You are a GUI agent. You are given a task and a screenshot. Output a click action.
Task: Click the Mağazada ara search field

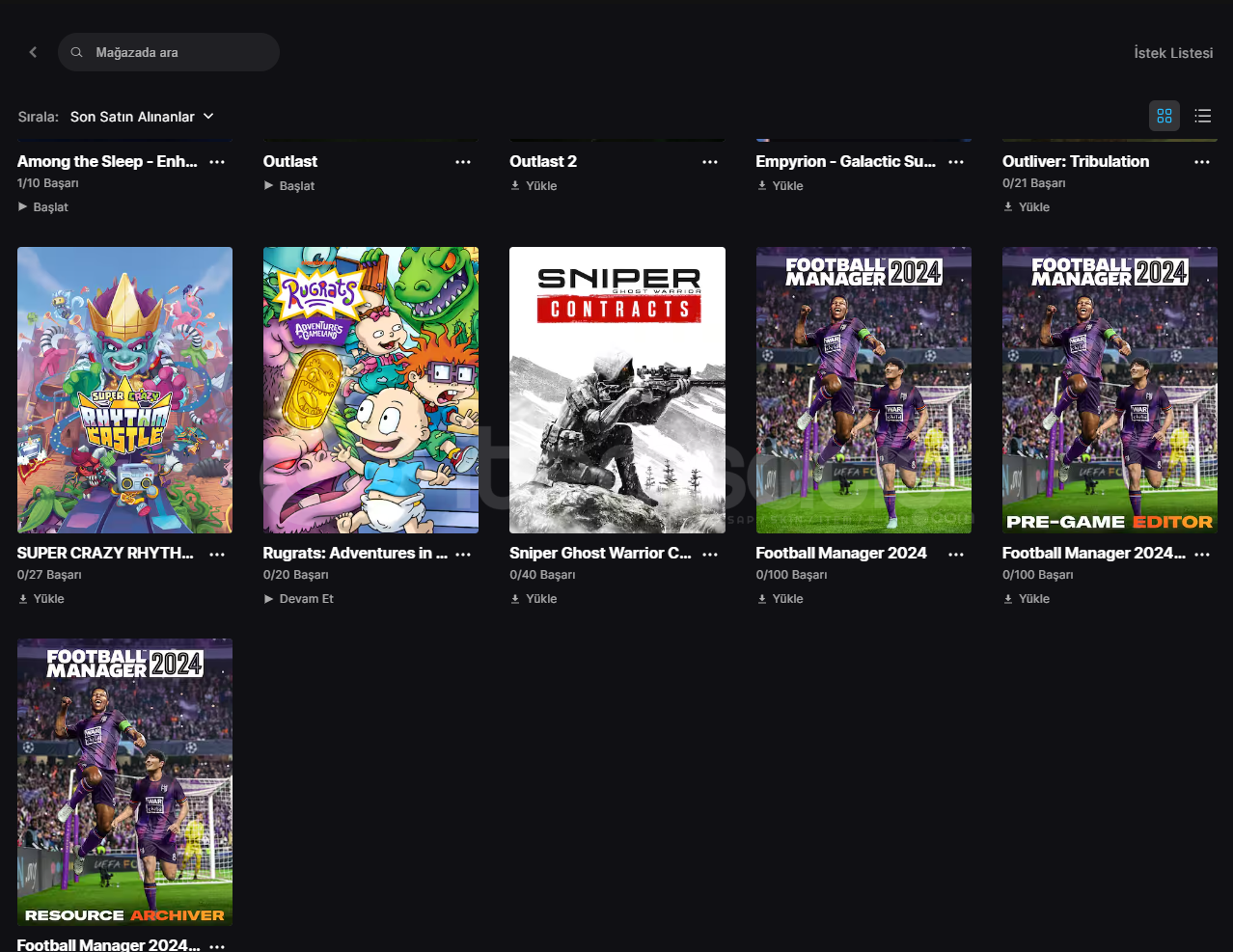[x=169, y=52]
